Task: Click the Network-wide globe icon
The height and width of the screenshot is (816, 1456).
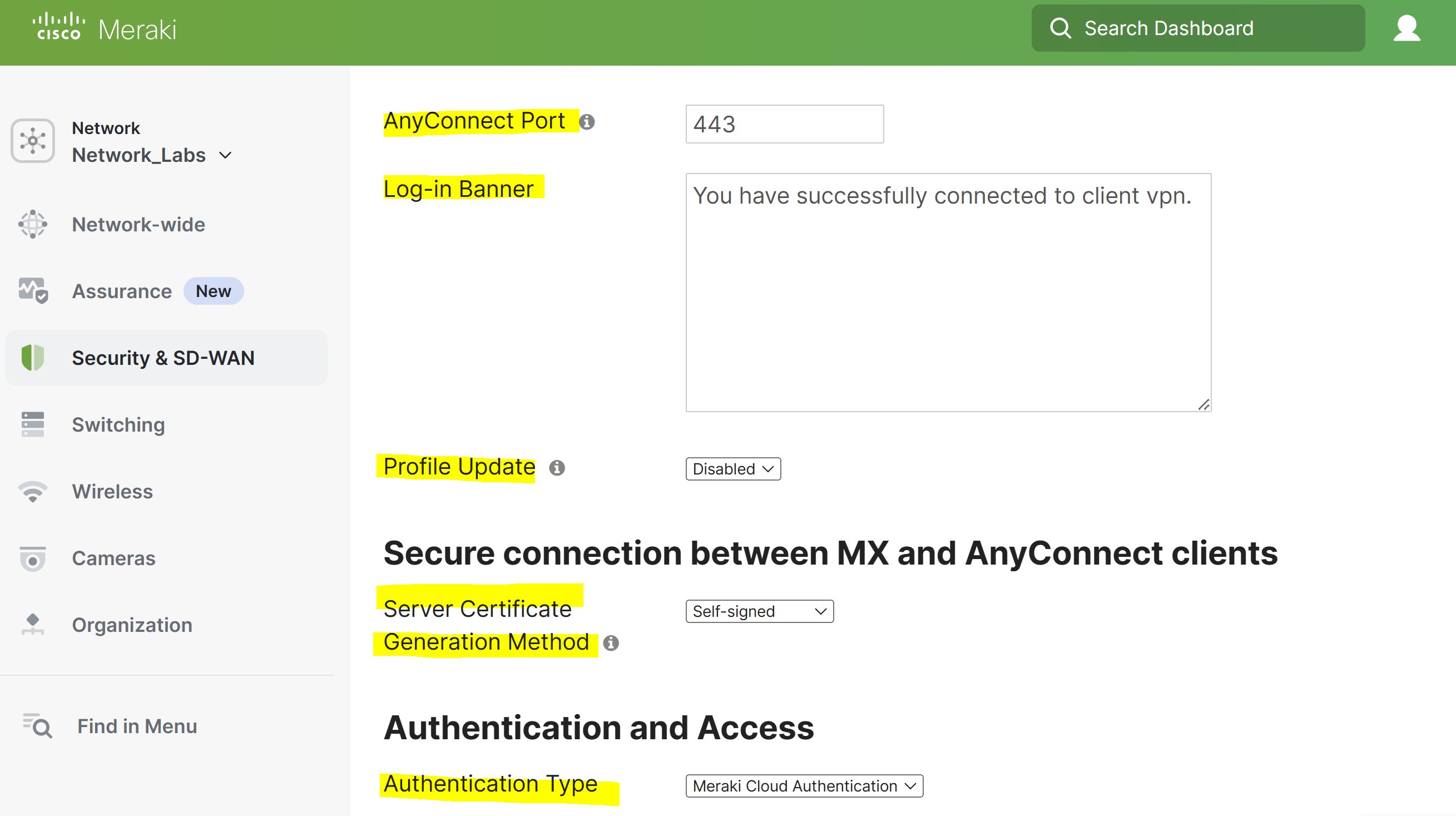Action: (33, 225)
